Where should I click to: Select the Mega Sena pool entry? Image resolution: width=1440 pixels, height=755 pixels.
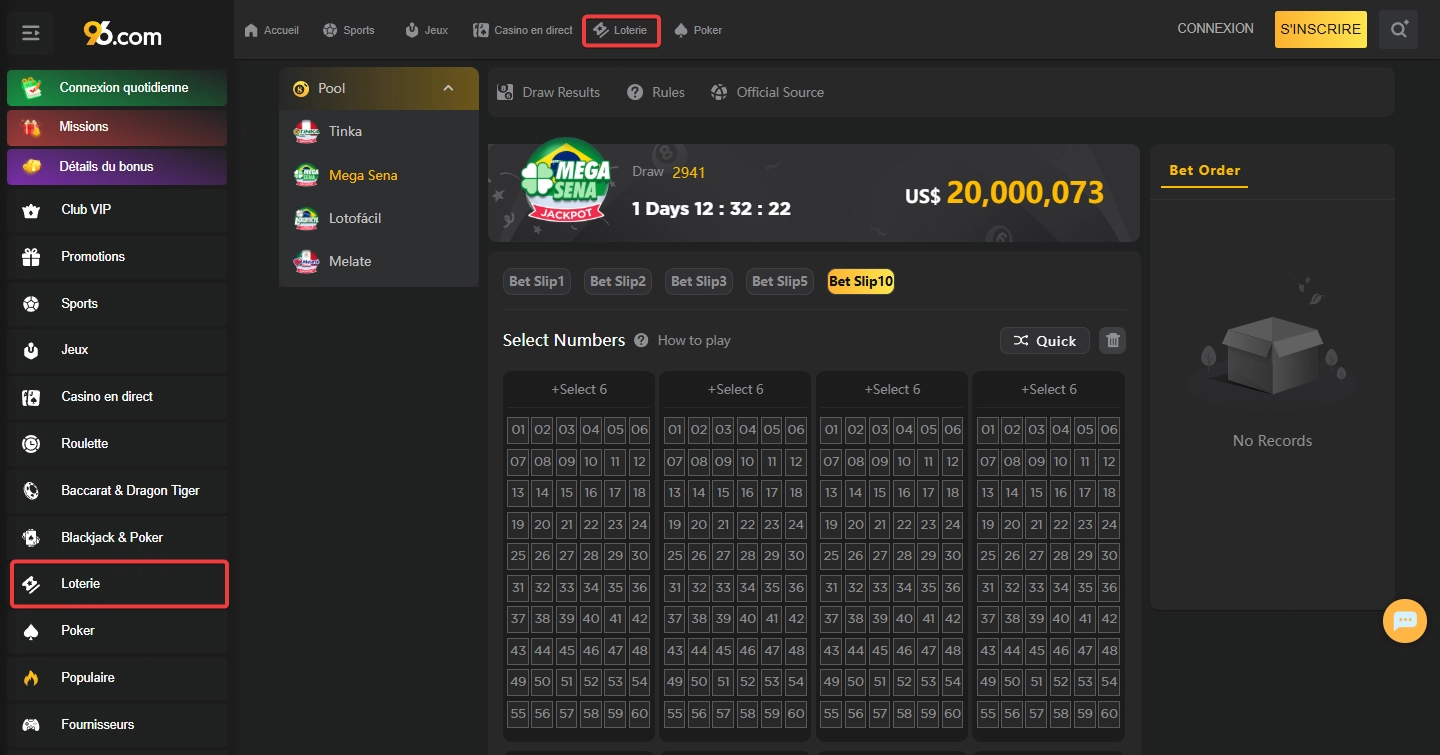coord(379,175)
